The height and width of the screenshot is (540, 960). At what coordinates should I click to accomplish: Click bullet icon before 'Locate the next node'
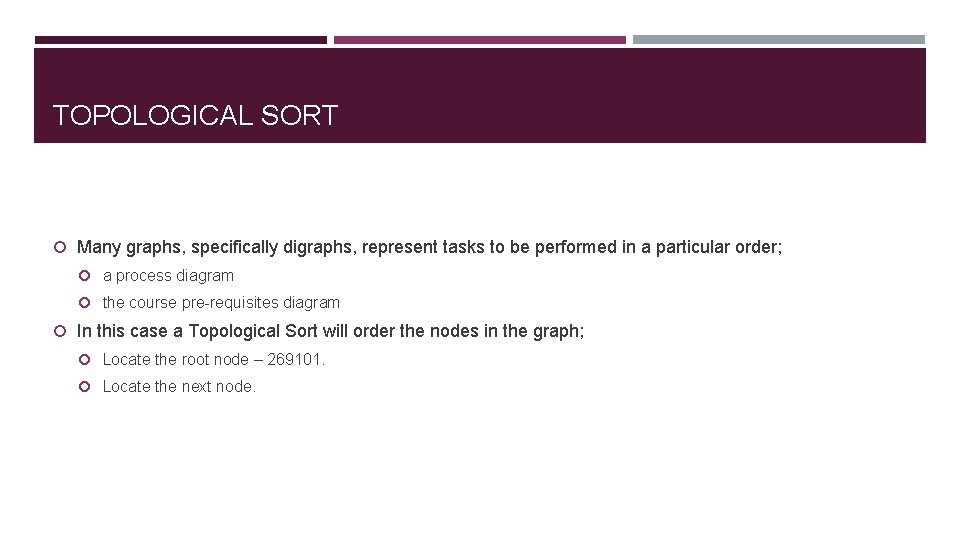[84, 386]
